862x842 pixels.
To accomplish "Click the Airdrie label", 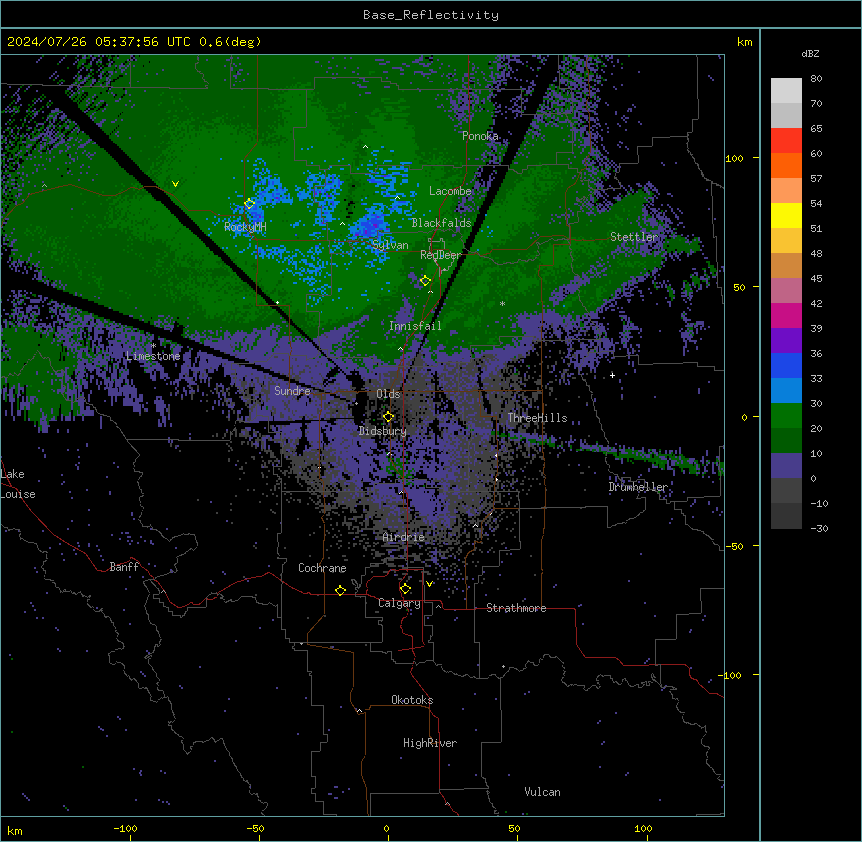I will pyautogui.click(x=403, y=537).
